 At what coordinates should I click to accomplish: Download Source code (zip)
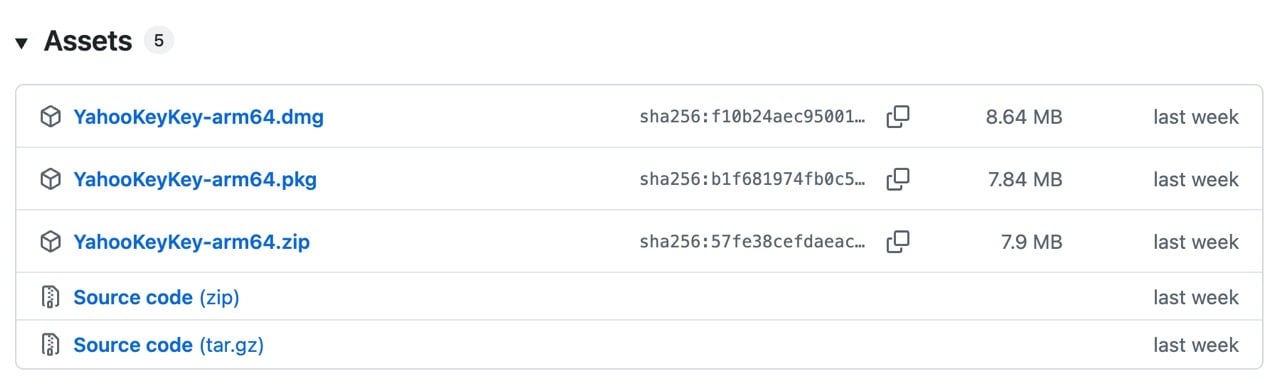156,297
